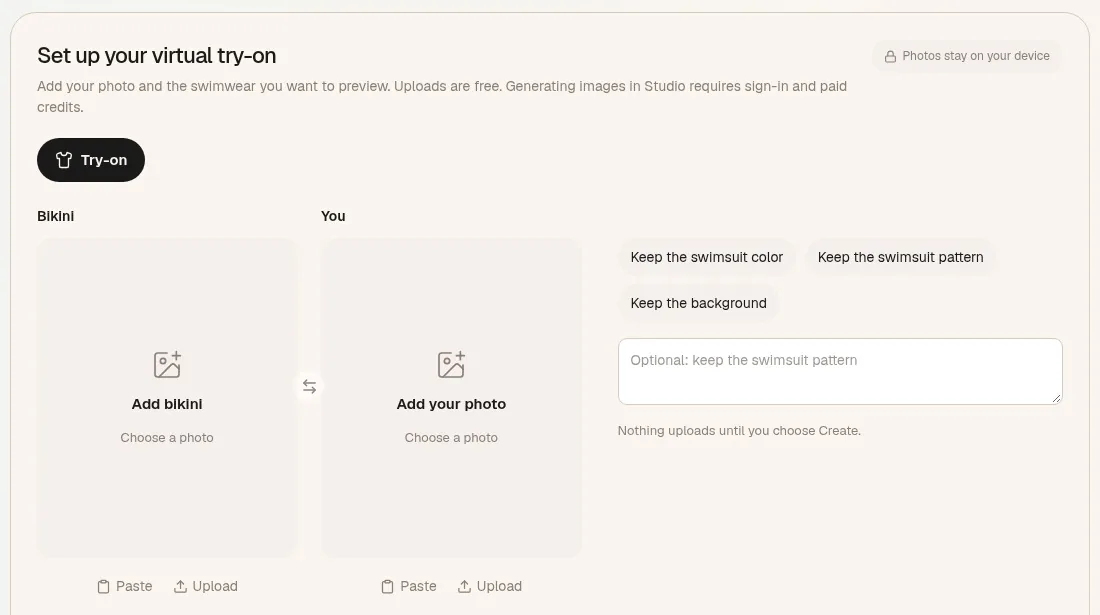This screenshot has height=615, width=1100.
Task: Click the Photos stay on your device badge
Action: [967, 56]
